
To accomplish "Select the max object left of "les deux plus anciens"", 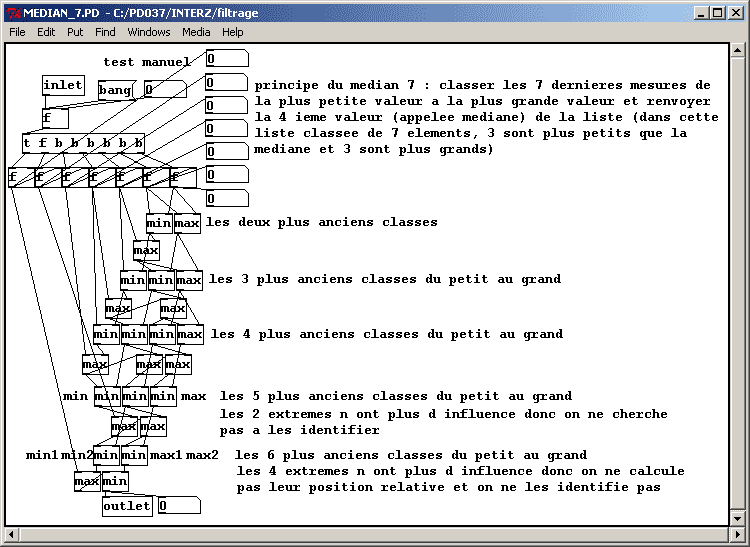I will click(187, 223).
